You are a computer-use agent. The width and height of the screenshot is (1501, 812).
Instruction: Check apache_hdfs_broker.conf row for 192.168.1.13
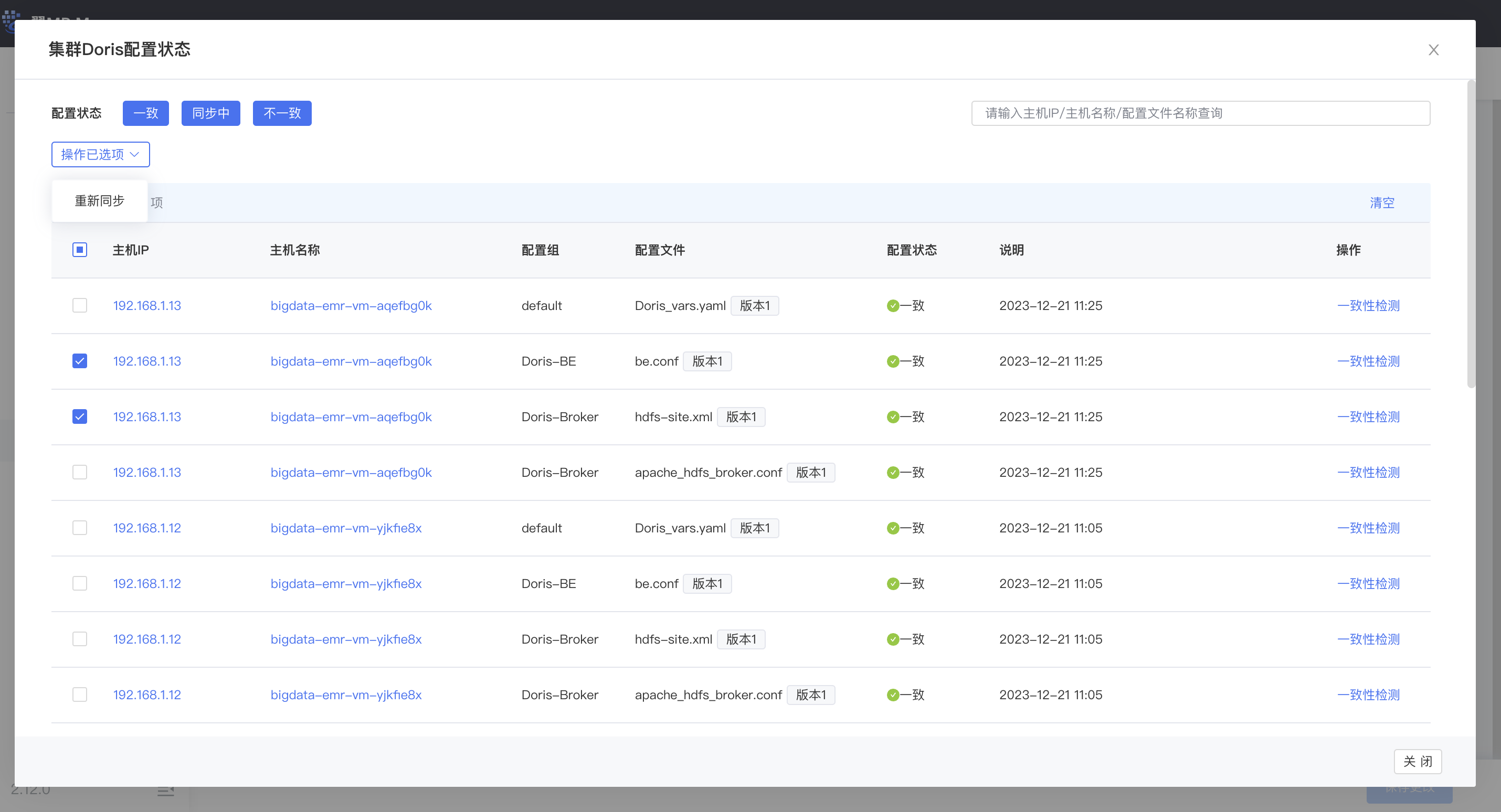(80, 473)
